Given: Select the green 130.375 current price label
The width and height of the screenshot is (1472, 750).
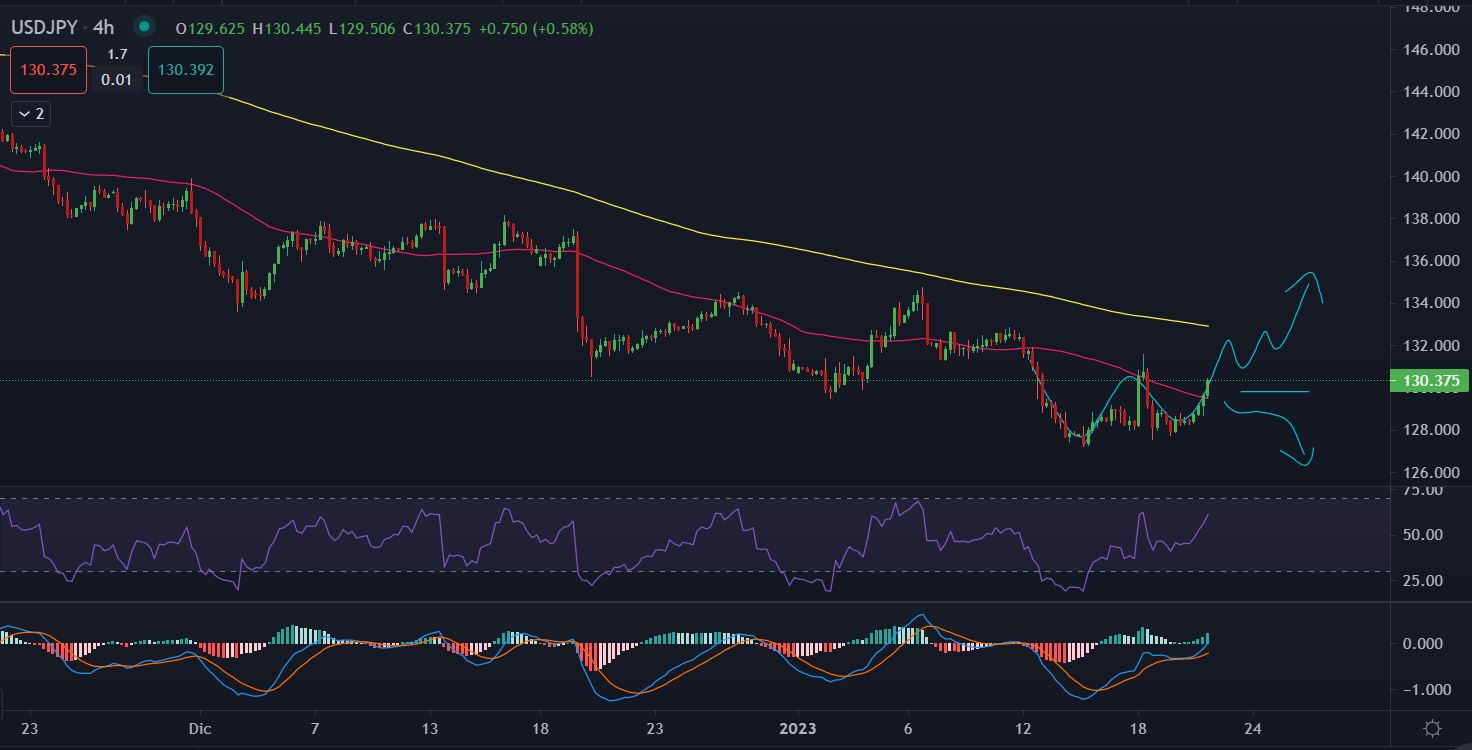Looking at the screenshot, I should pos(1430,380).
